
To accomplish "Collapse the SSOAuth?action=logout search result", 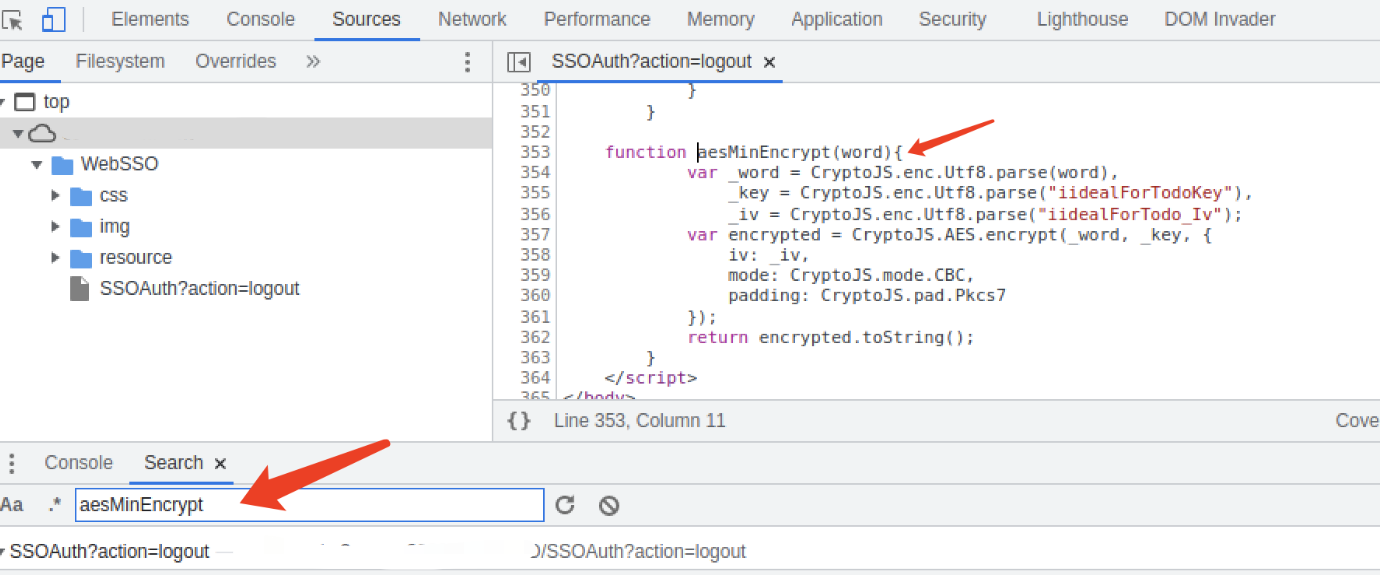I will point(4,552).
